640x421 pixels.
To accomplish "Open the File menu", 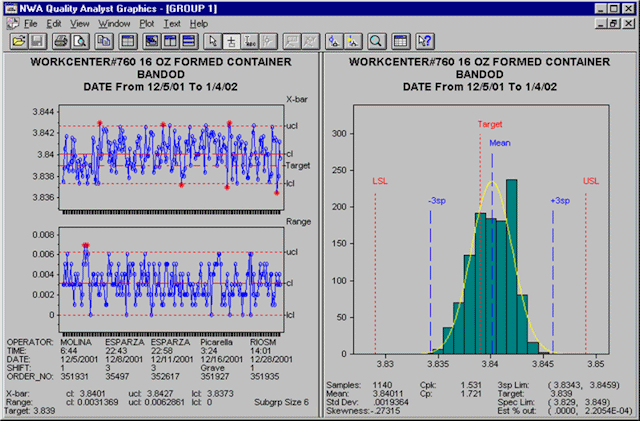I will 30,22.
